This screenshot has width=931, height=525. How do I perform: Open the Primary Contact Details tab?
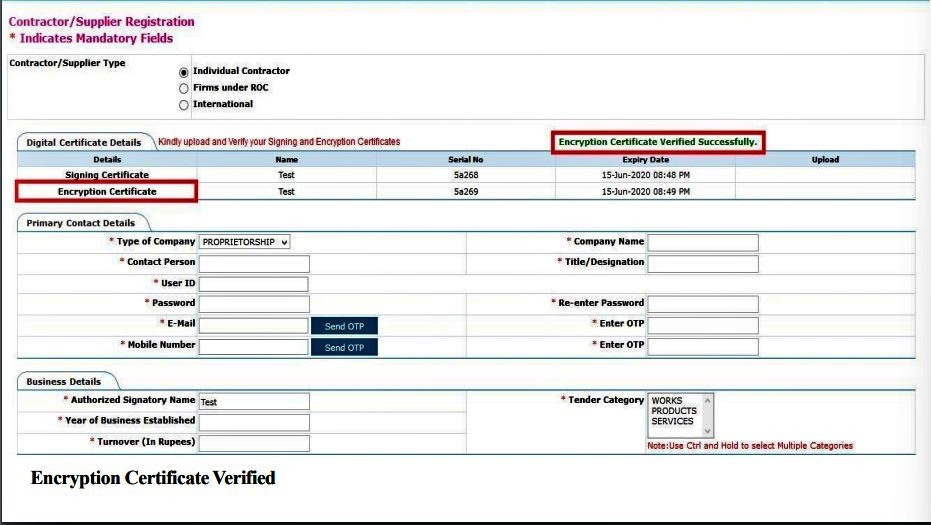point(81,223)
